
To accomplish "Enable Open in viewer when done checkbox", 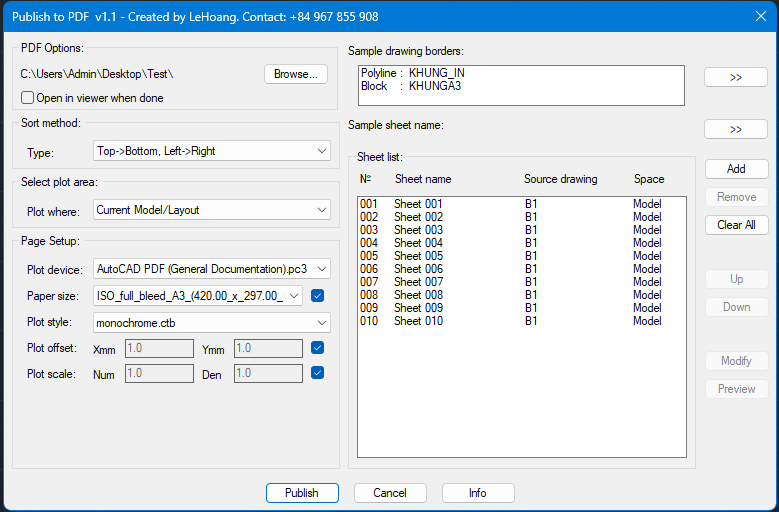I will pyautogui.click(x=28, y=98).
